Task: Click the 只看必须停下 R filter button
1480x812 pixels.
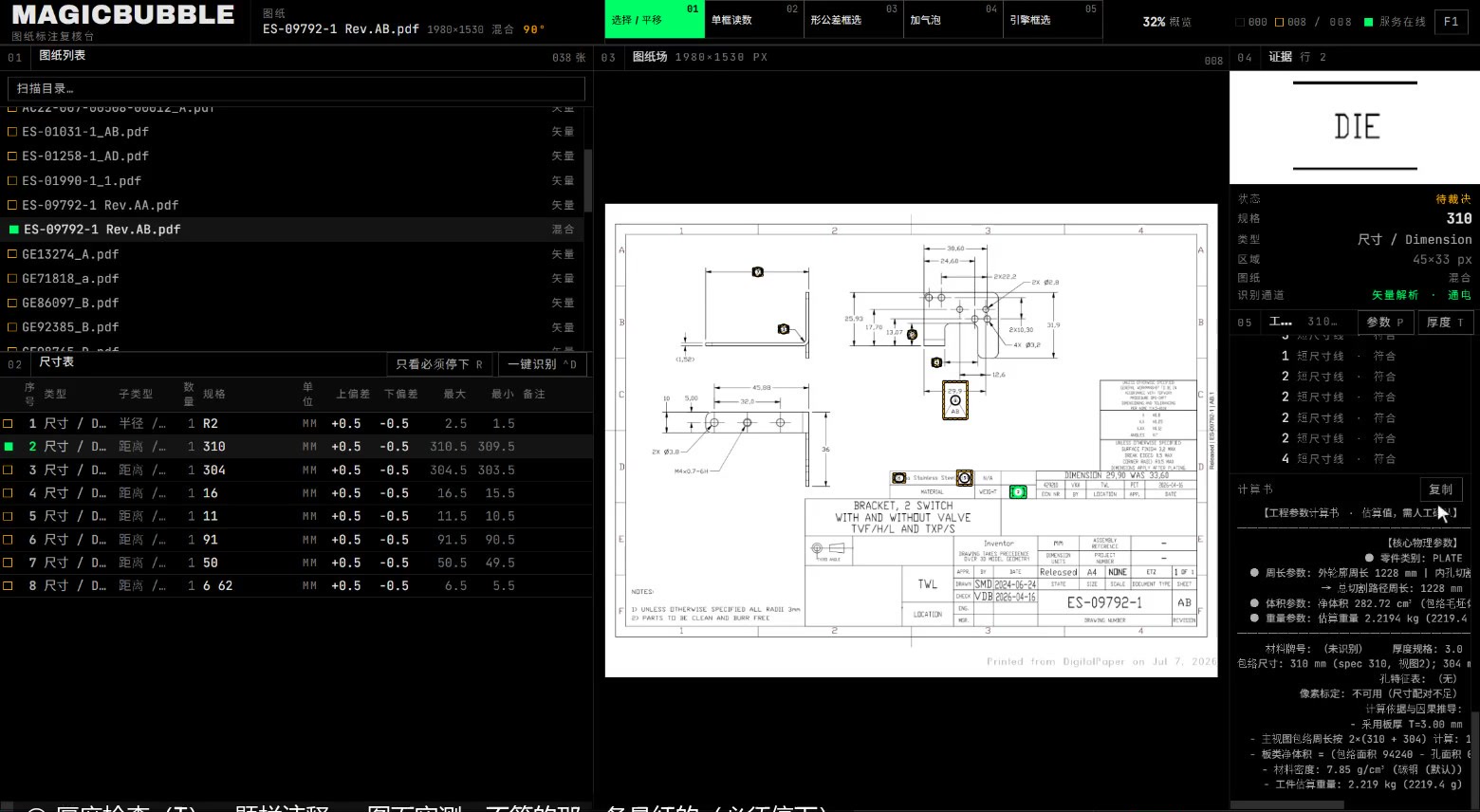Action: click(439, 364)
